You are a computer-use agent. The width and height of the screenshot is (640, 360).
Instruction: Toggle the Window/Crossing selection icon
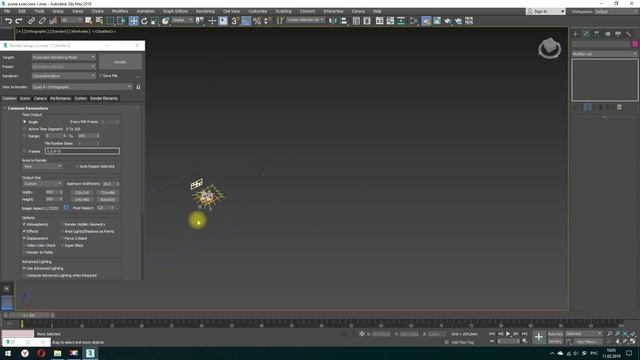[121, 21]
